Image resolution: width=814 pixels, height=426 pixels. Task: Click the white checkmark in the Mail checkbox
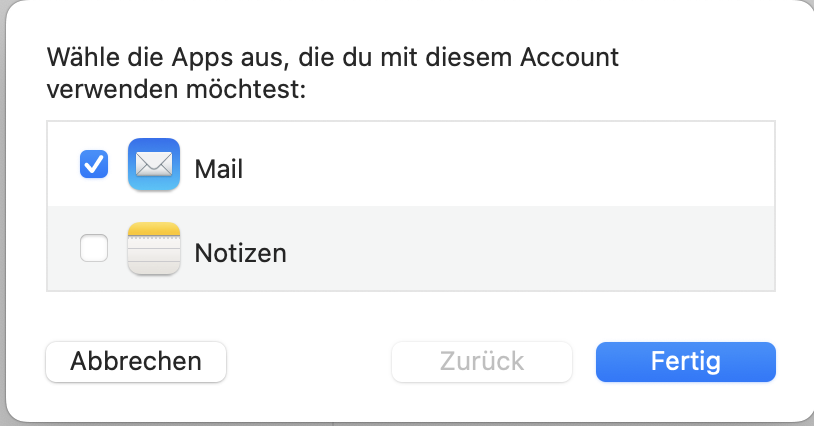coord(94,164)
